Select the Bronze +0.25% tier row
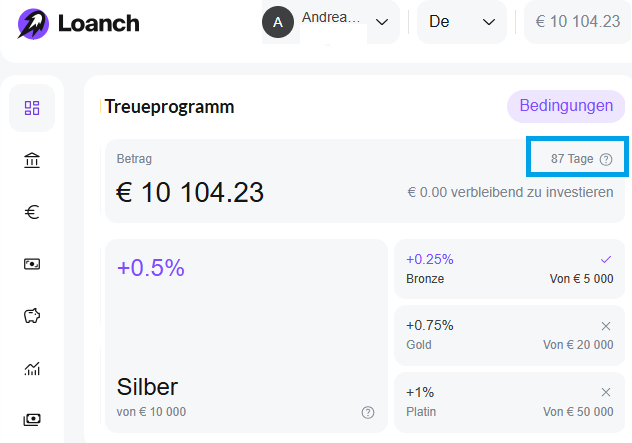 (509, 269)
